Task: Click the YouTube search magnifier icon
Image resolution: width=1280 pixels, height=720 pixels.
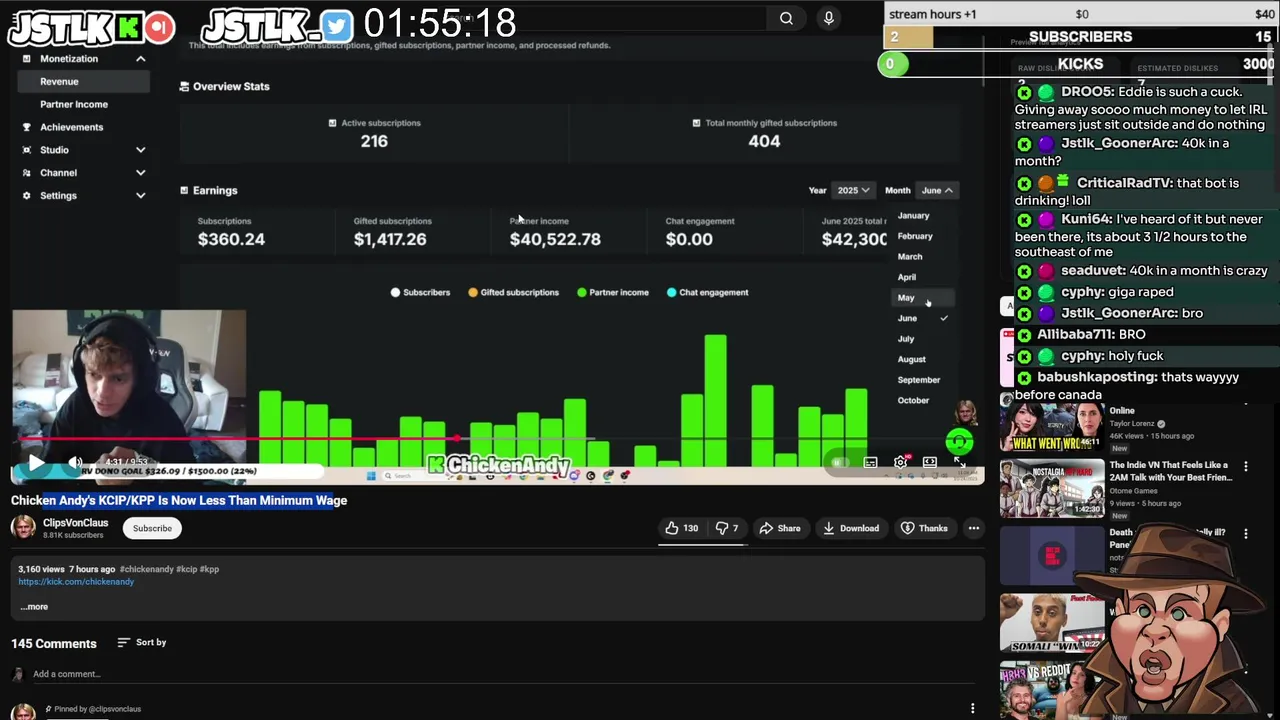Action: point(786,18)
